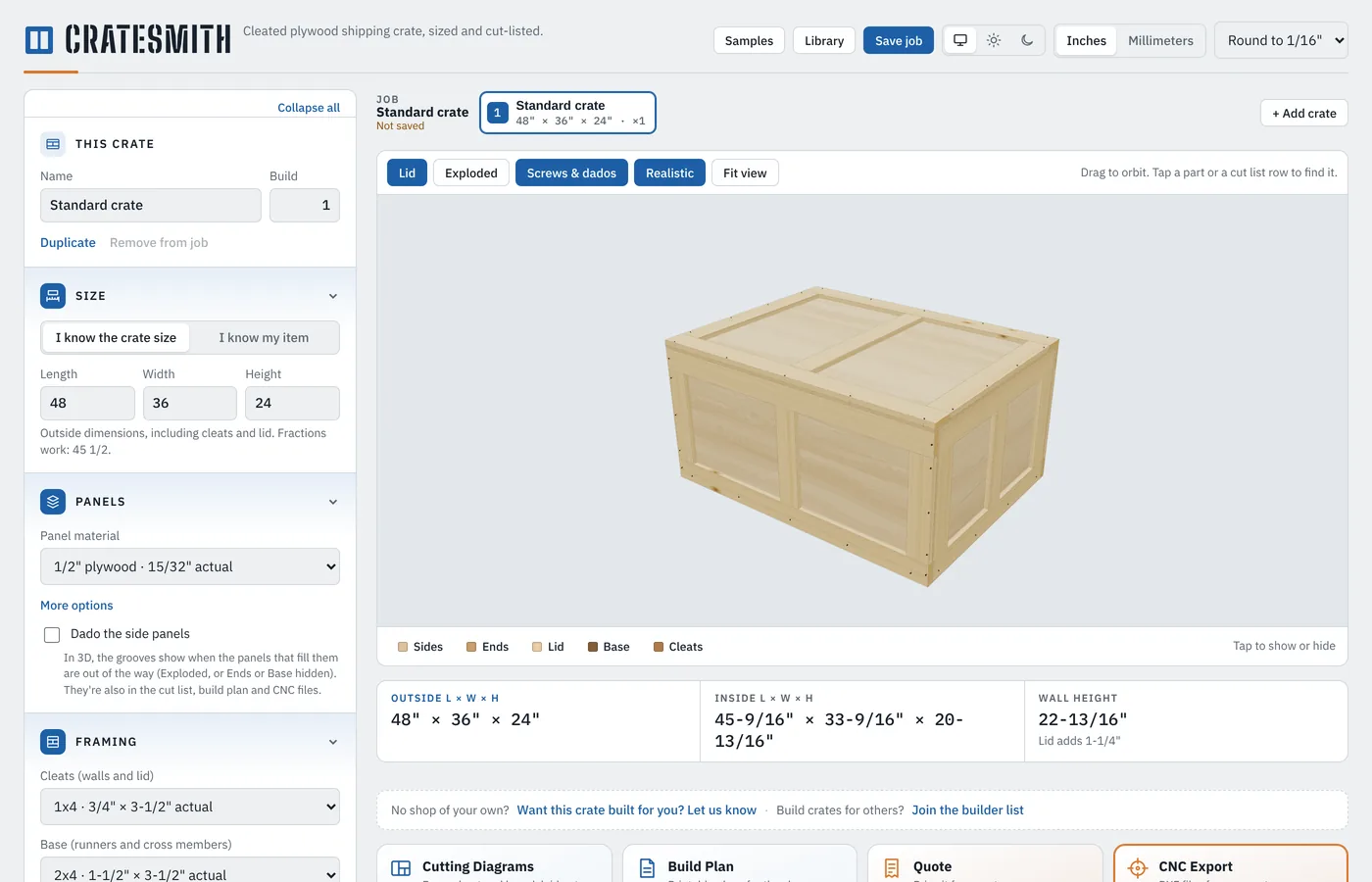Screen dimensions: 1372x882
Task: Open the CNC Export card
Action: click(x=1231, y=863)
